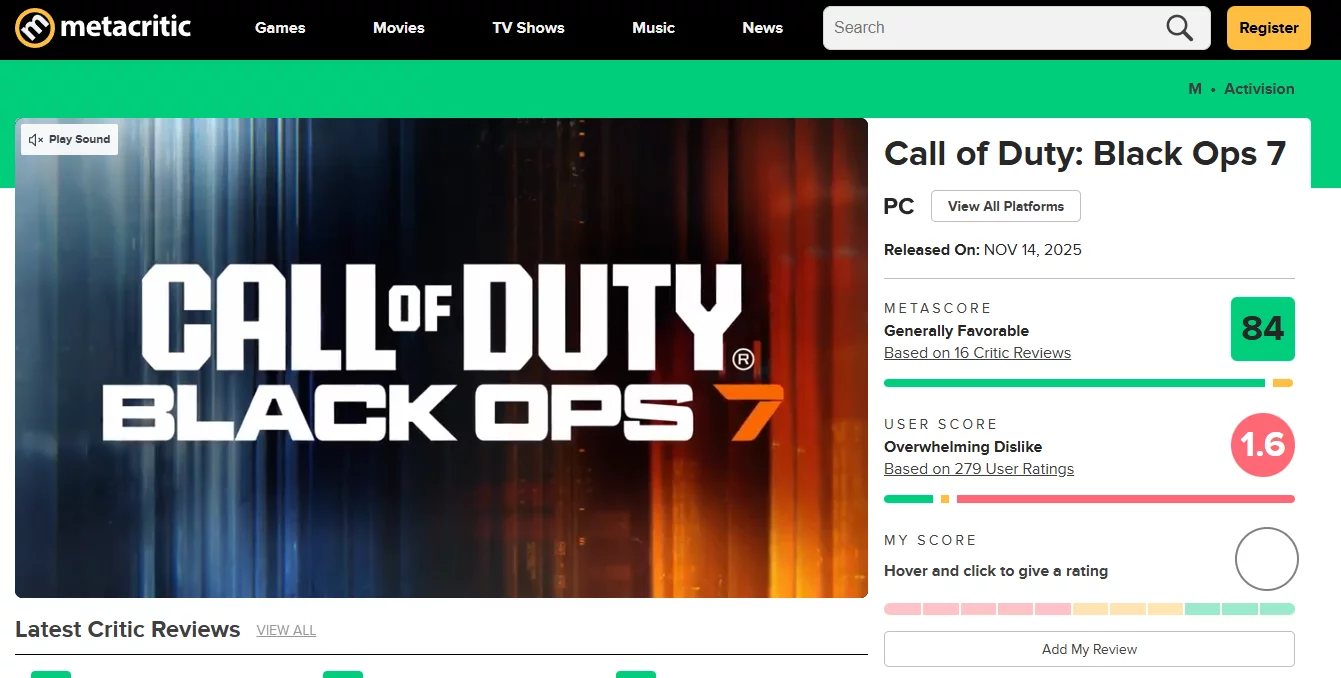Click the Register button
The width and height of the screenshot is (1341, 678).
pyautogui.click(x=1269, y=28)
